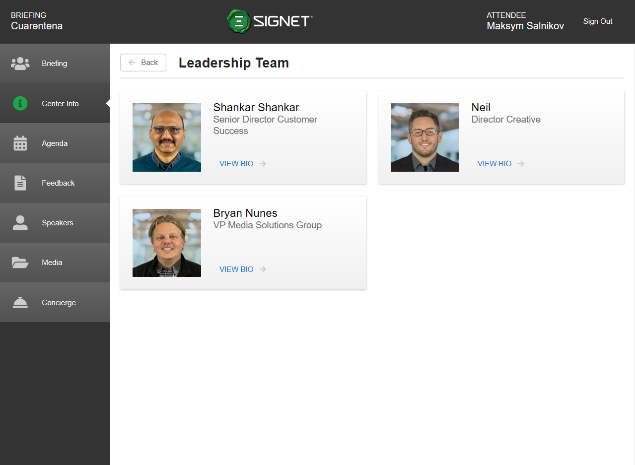This screenshot has width=635, height=465.
Task: Click Bryan Nunes' profile photo
Action: (x=166, y=243)
